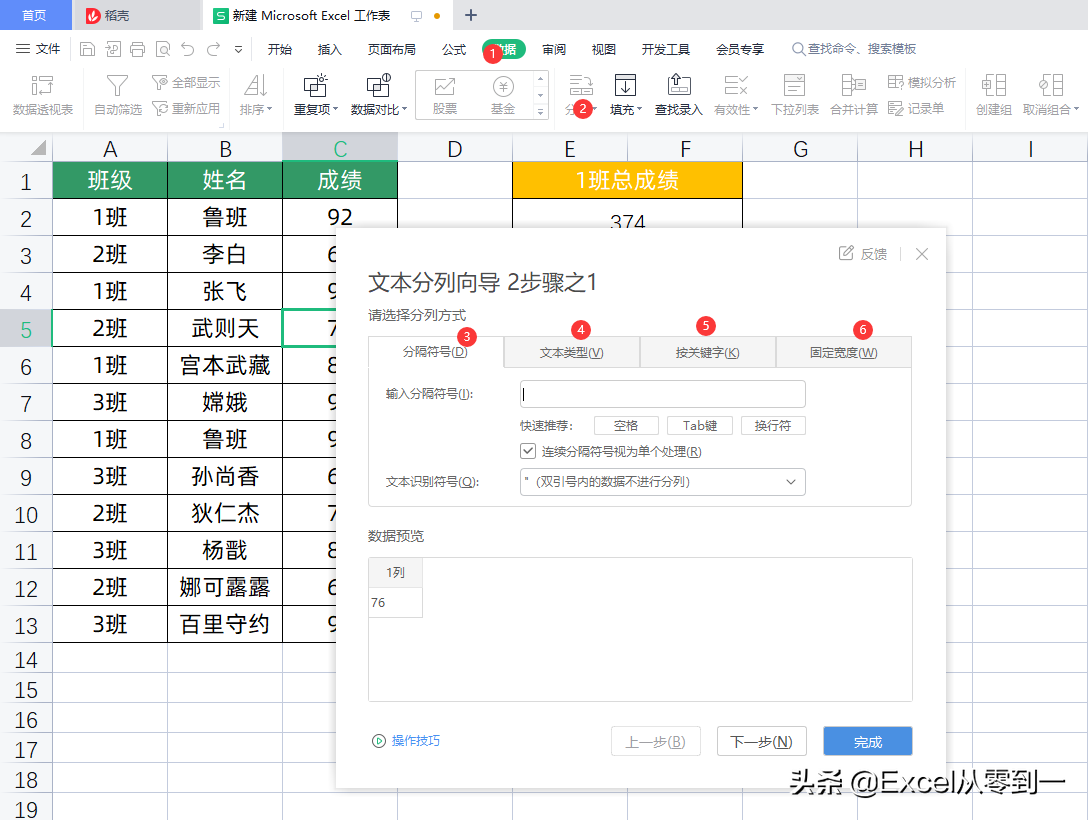Expand the quick access toolbar customize arrow
Image resolution: width=1088 pixels, height=820 pixels.
(x=238, y=49)
